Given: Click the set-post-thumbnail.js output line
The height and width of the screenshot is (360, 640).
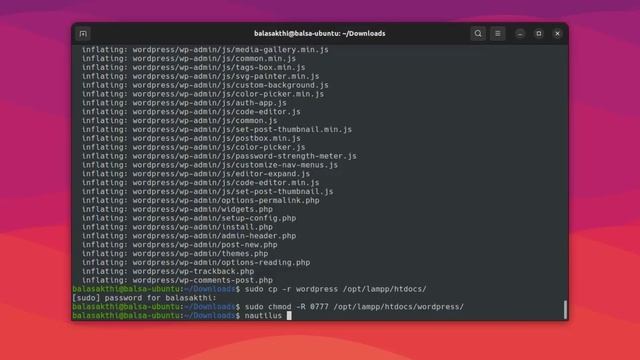Looking at the screenshot, I should pyautogui.click(x=207, y=191).
